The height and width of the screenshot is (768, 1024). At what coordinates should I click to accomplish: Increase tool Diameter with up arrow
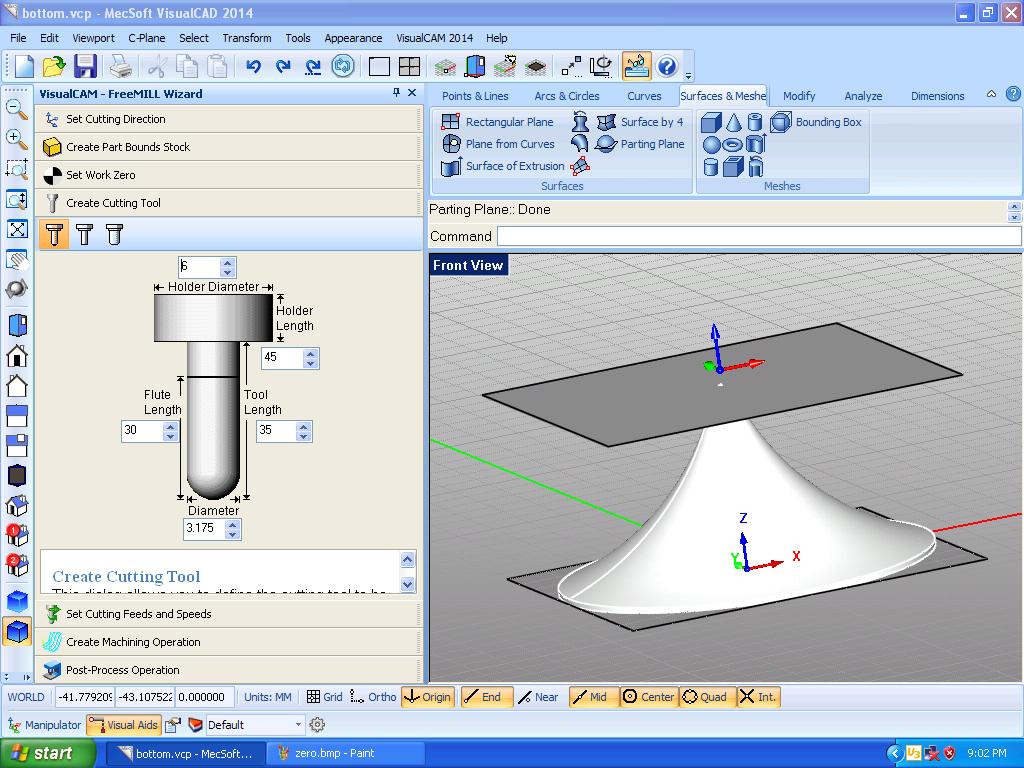tap(232, 524)
